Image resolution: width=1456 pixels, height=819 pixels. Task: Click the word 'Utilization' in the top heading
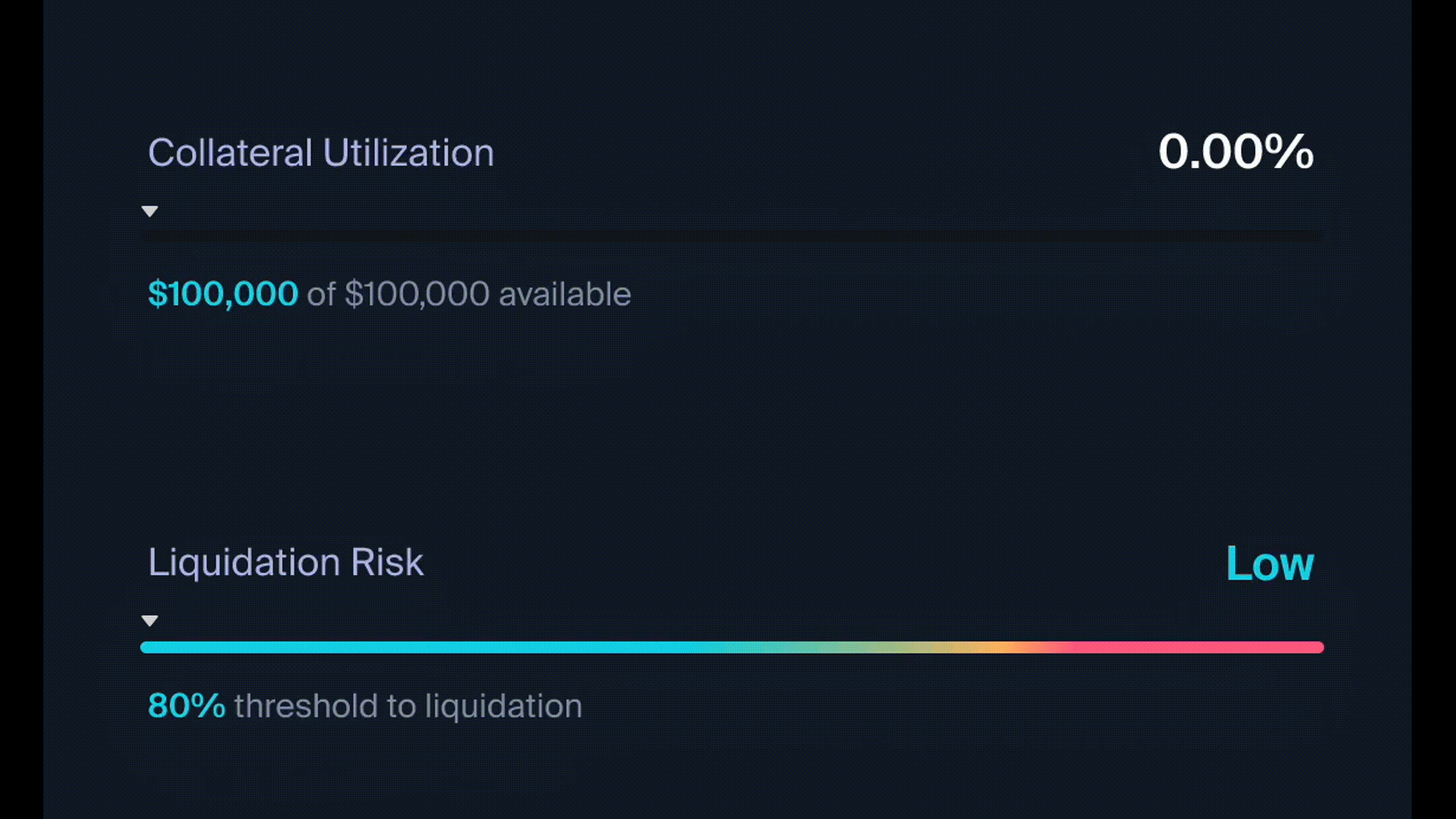[x=408, y=153]
